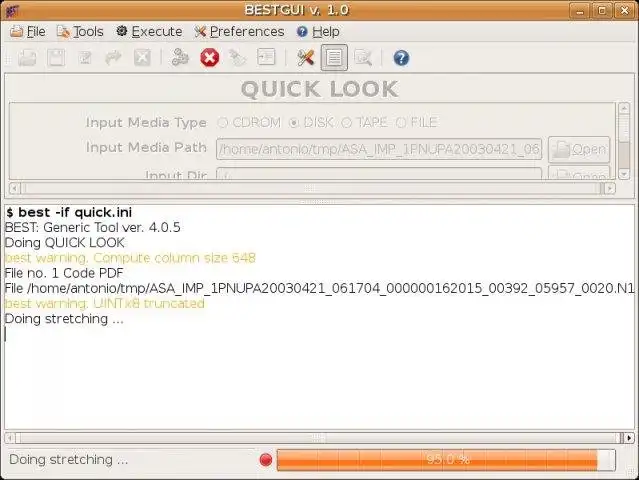Click the ASA_IMP file path log line

(x=320, y=288)
